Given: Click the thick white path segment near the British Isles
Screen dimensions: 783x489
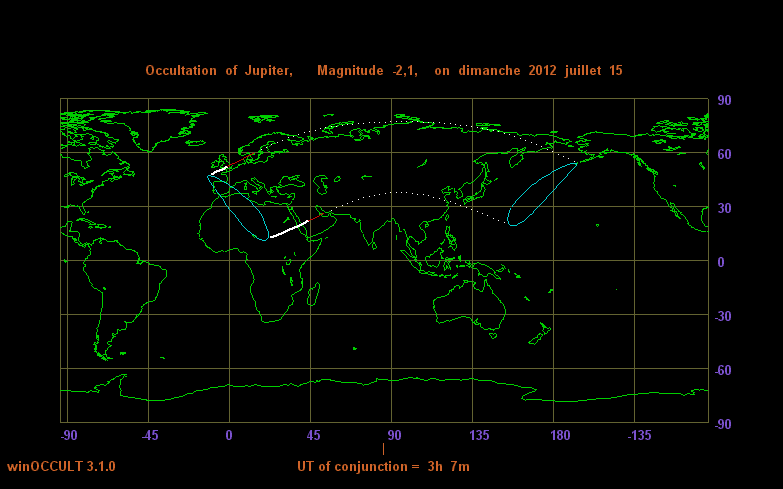Looking at the screenshot, I should click(219, 170).
